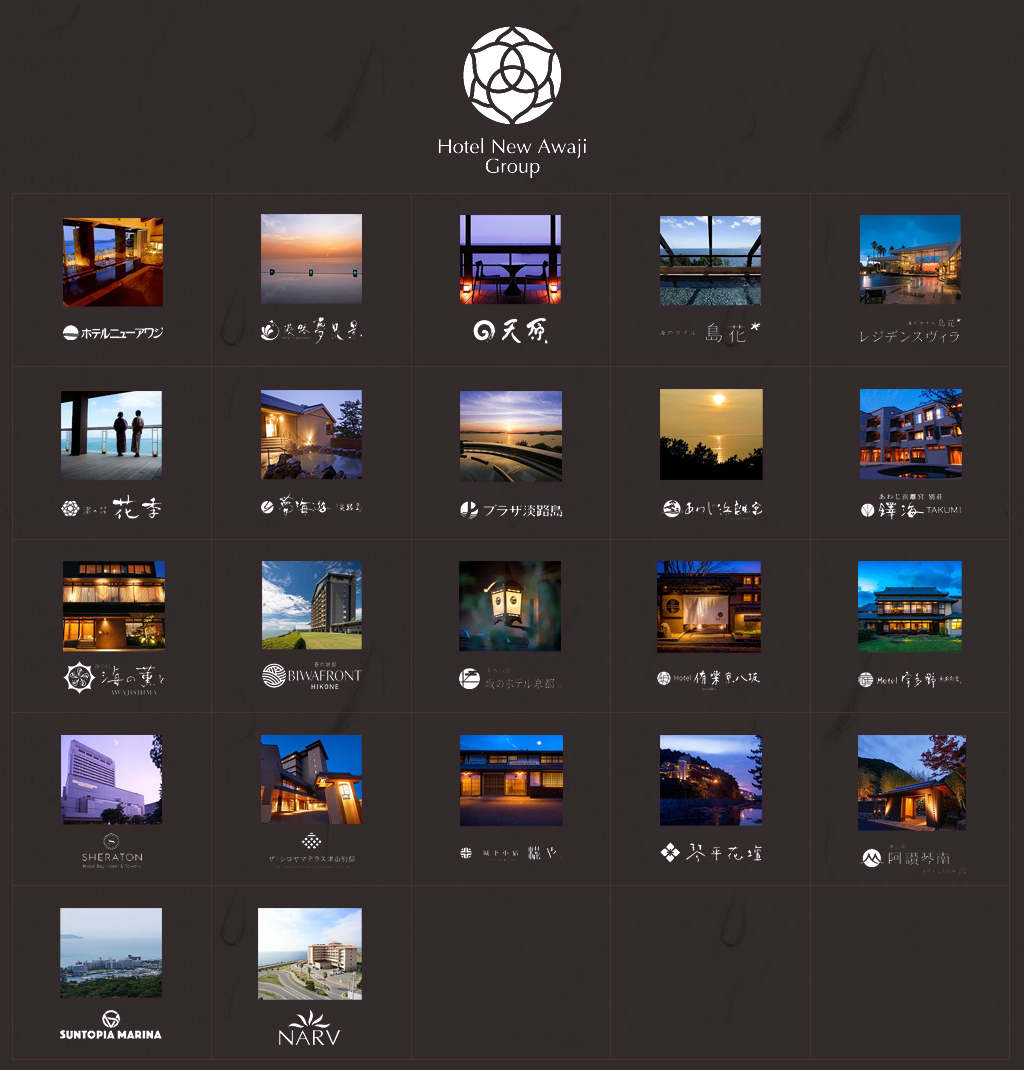Click the Hotel New Awaji Group title text
Viewport: 1024px width, 1070px height.
512,156
